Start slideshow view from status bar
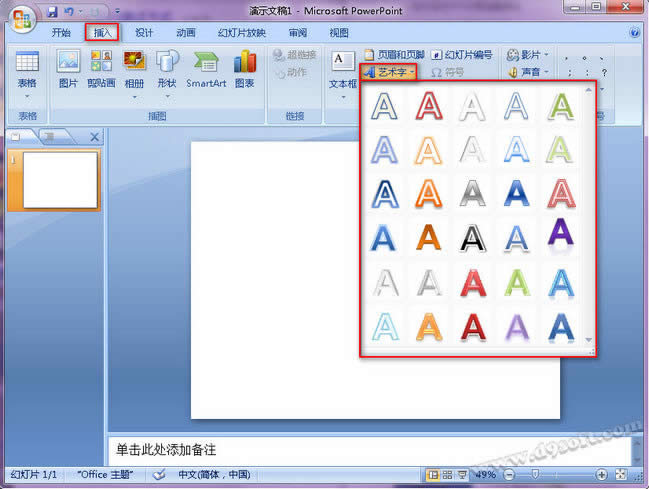 tap(461, 475)
